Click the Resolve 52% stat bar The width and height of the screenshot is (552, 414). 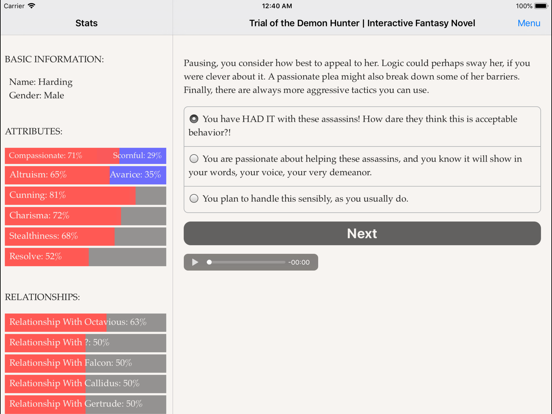[86, 257]
